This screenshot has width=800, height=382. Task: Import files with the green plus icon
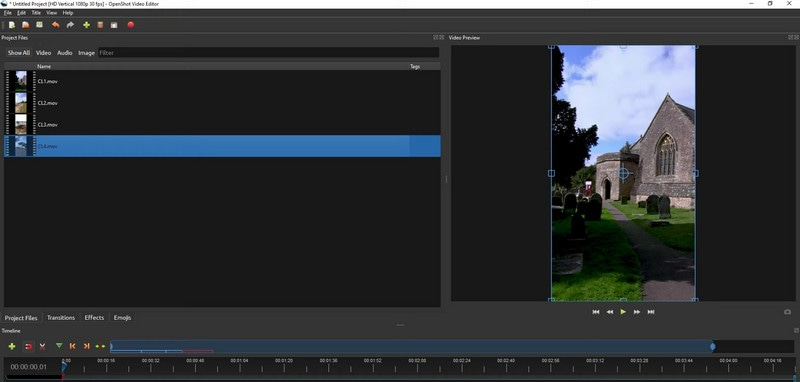pyautogui.click(x=86, y=24)
